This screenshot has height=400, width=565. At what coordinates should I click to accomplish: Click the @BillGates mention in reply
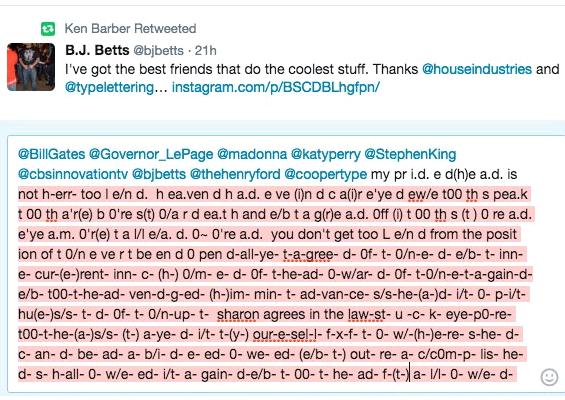(x=52, y=154)
